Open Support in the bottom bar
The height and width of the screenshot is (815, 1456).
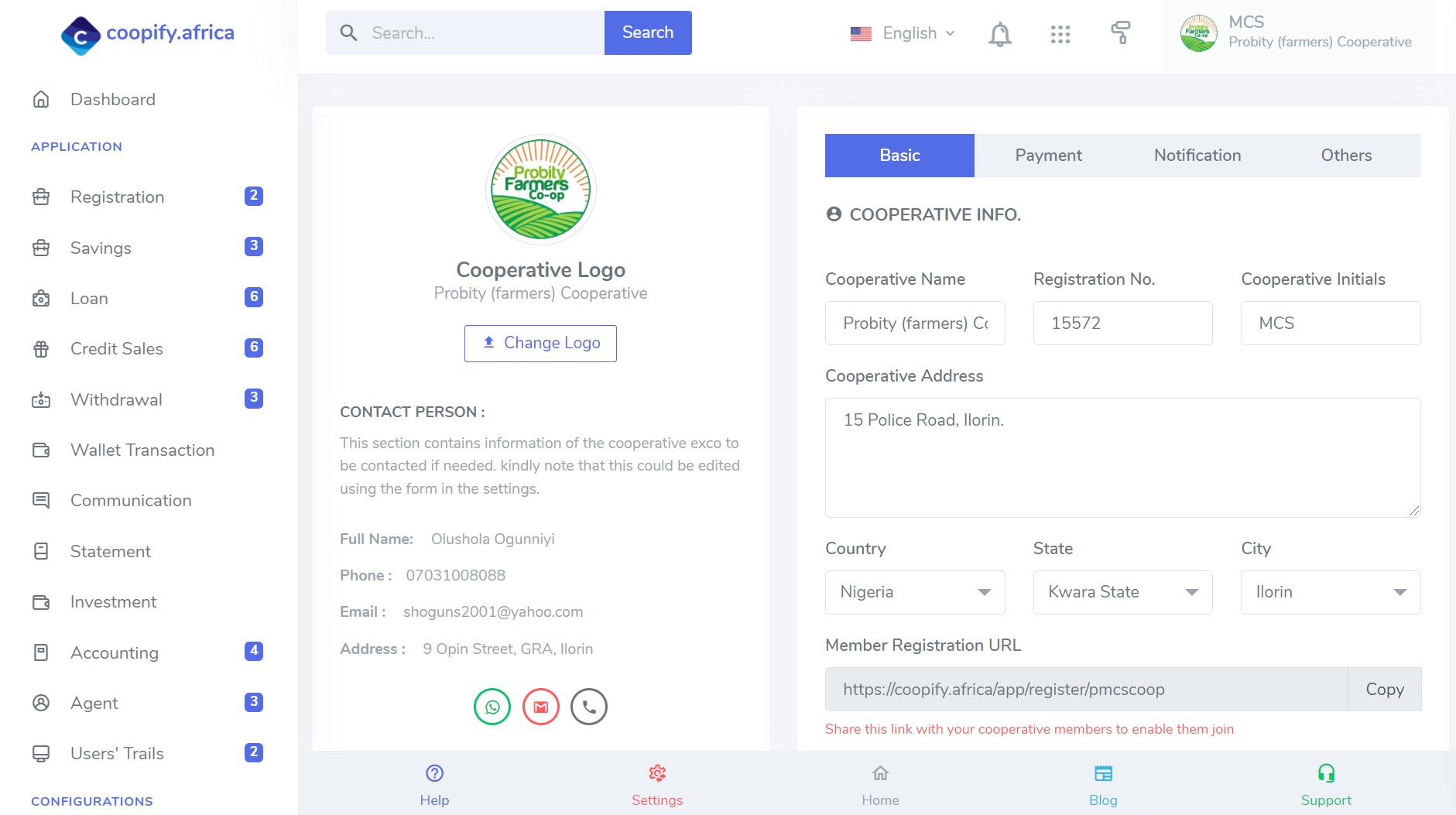coord(1326,785)
